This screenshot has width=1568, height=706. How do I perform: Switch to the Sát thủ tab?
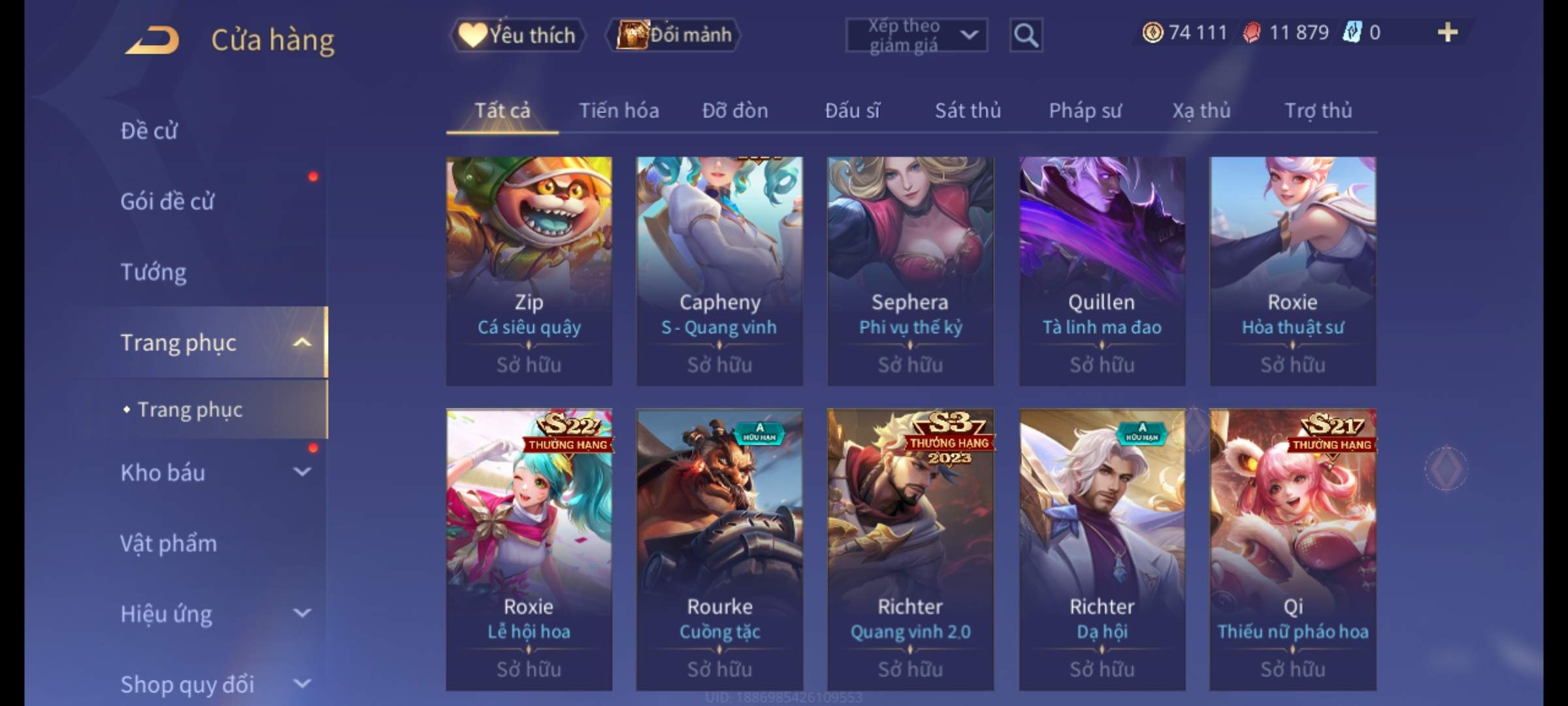pyautogui.click(x=968, y=110)
